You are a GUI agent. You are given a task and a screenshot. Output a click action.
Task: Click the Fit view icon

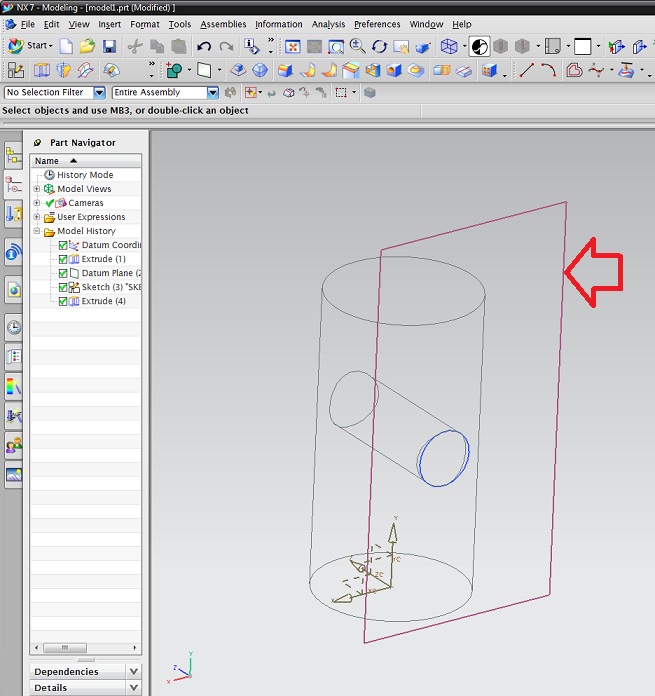[293, 46]
